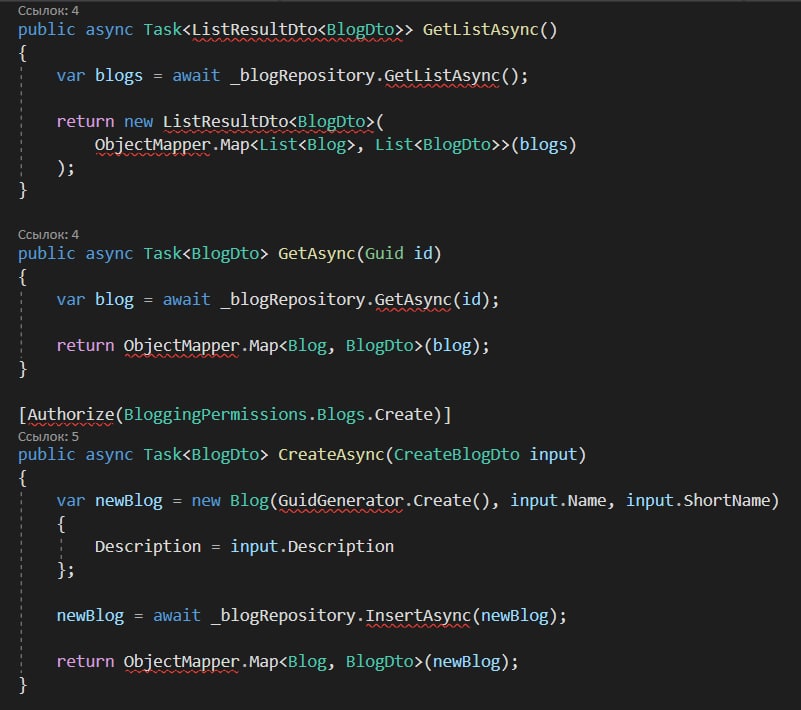Image resolution: width=801 pixels, height=710 pixels.
Task: Open the 'Ссылок: 5' CodeLens above CreateAsync
Action: pos(49,437)
